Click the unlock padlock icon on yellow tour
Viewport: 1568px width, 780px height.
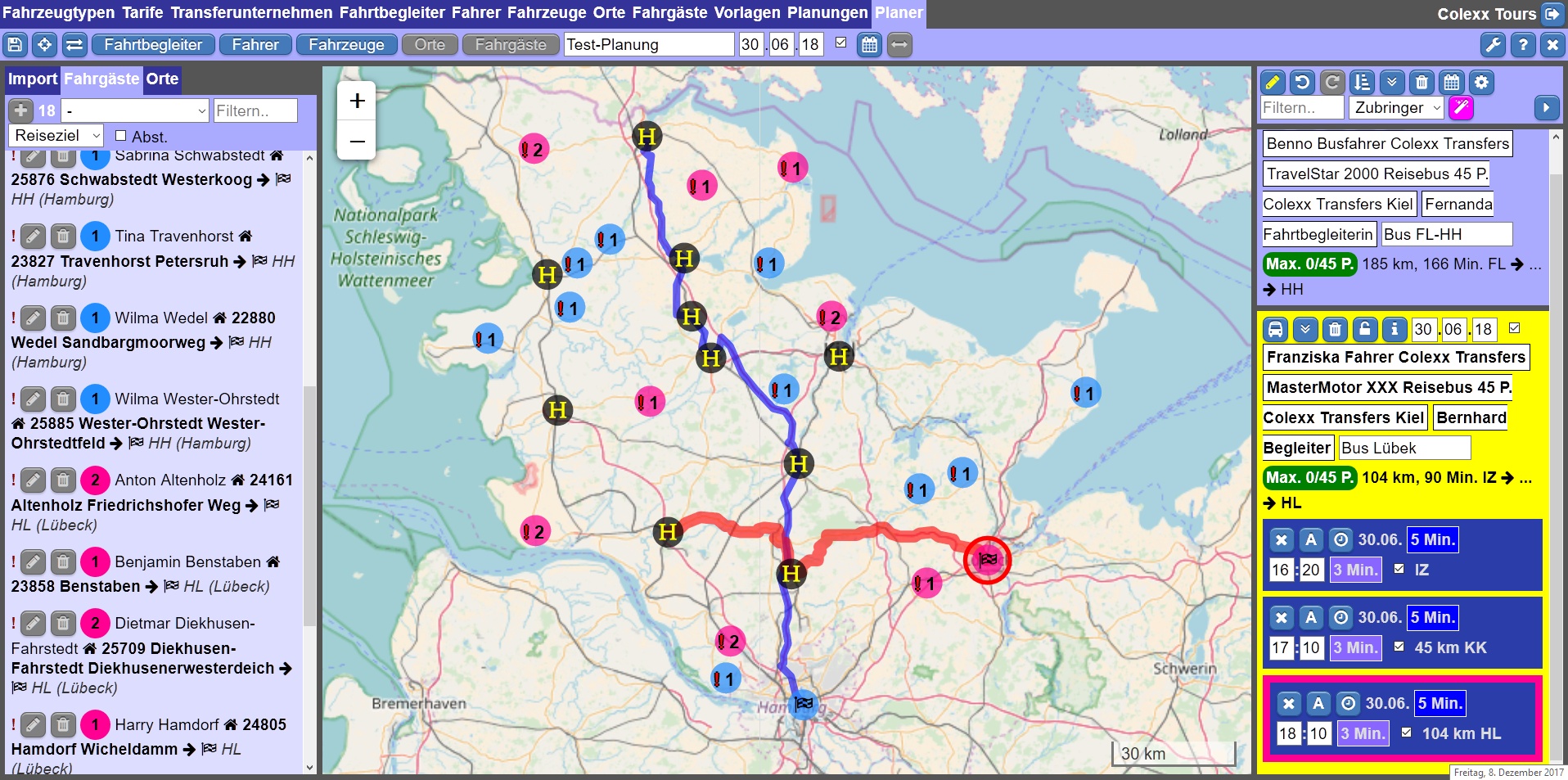point(1364,329)
